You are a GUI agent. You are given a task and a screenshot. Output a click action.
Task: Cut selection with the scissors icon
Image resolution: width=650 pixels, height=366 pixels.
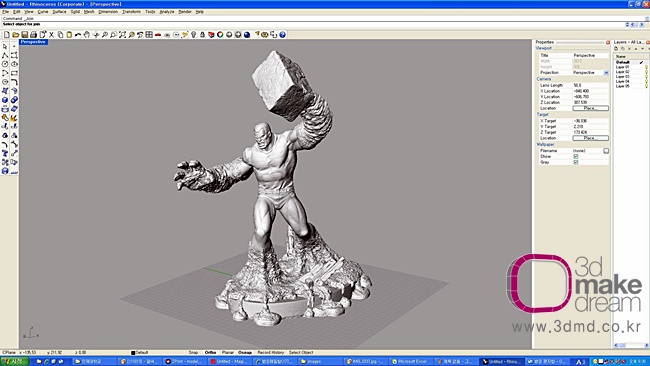51,35
